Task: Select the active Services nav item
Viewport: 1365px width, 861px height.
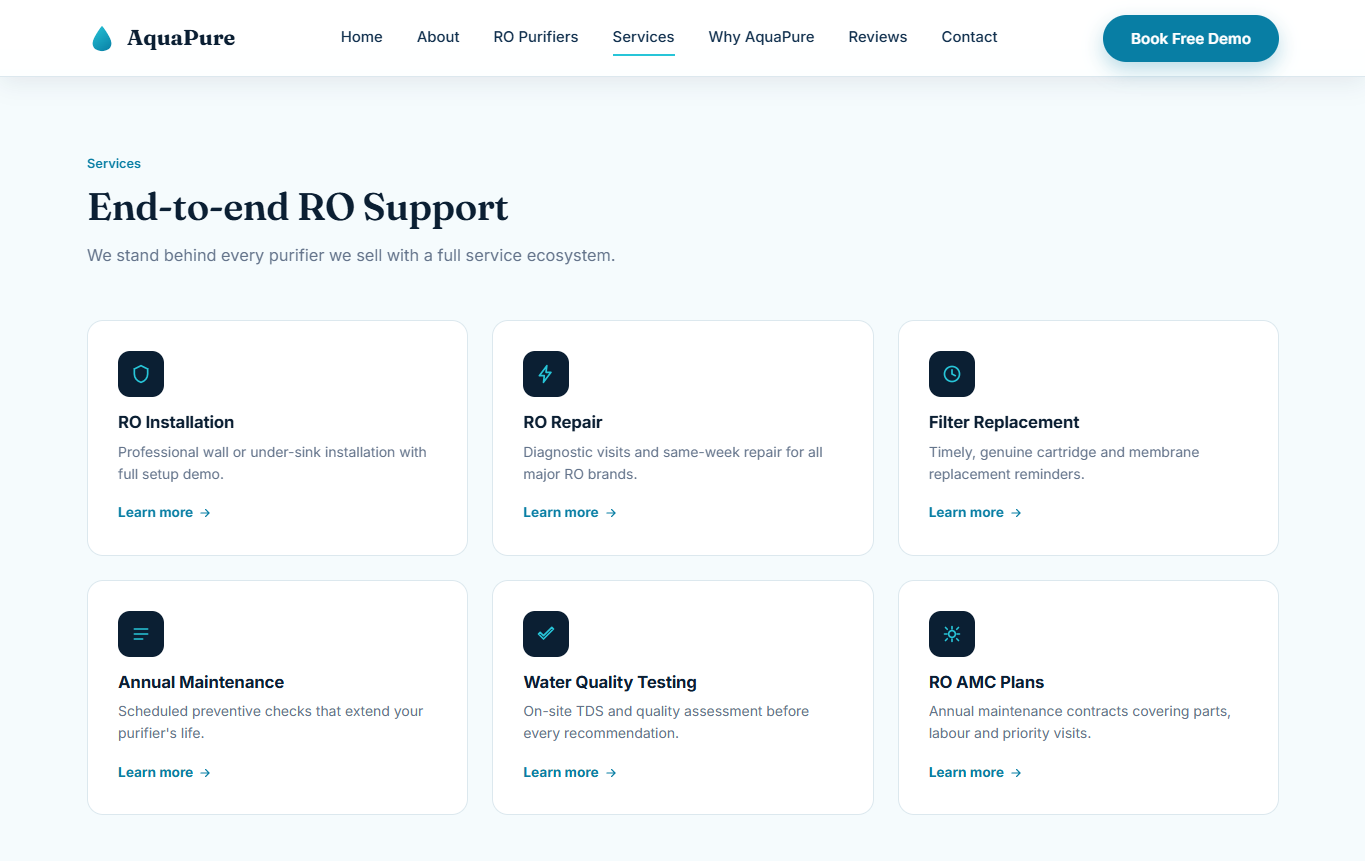Action: (644, 37)
